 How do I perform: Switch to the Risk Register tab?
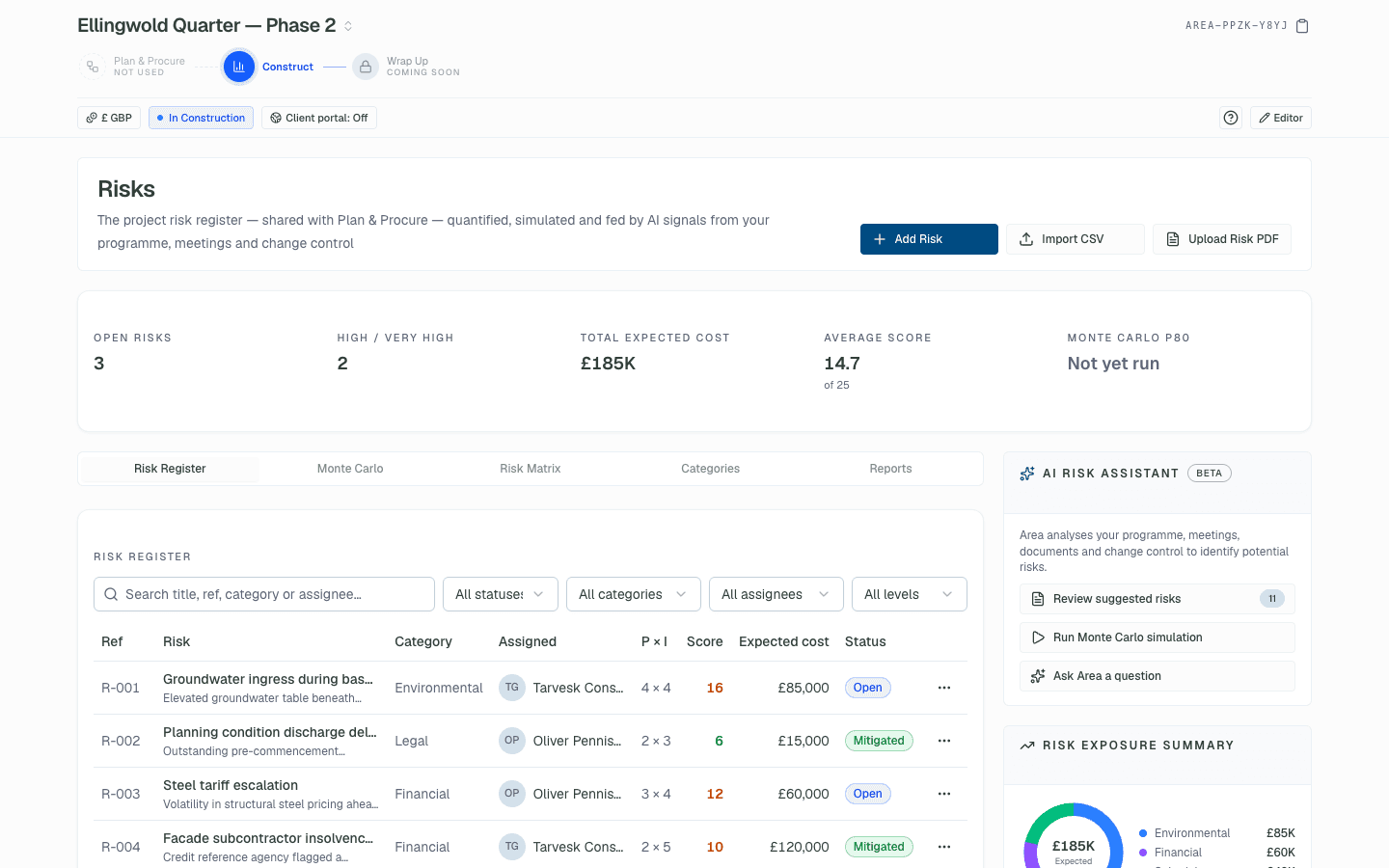pos(170,469)
